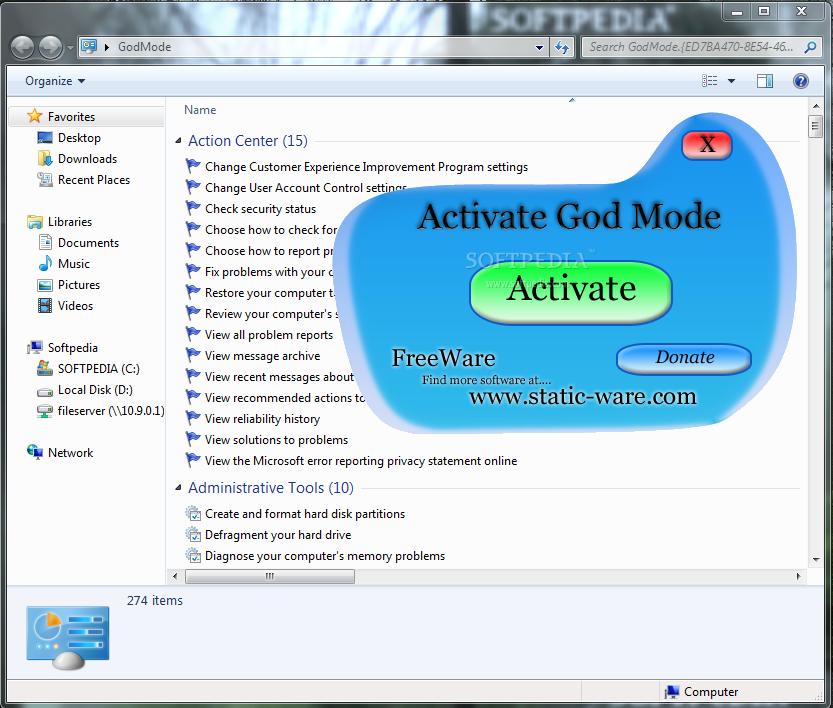Select View reliability history item

click(262, 419)
